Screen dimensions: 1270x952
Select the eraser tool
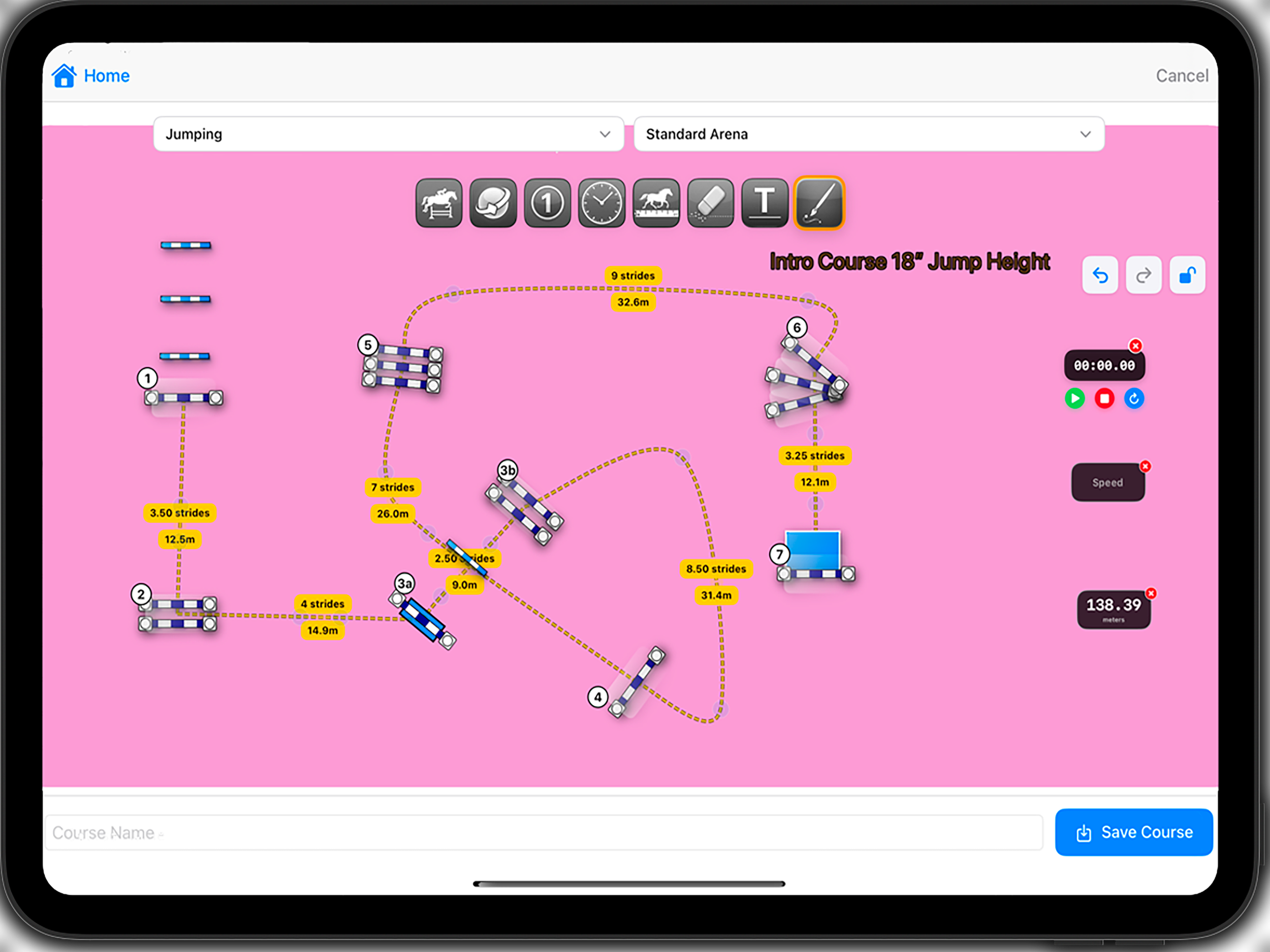[x=710, y=203]
